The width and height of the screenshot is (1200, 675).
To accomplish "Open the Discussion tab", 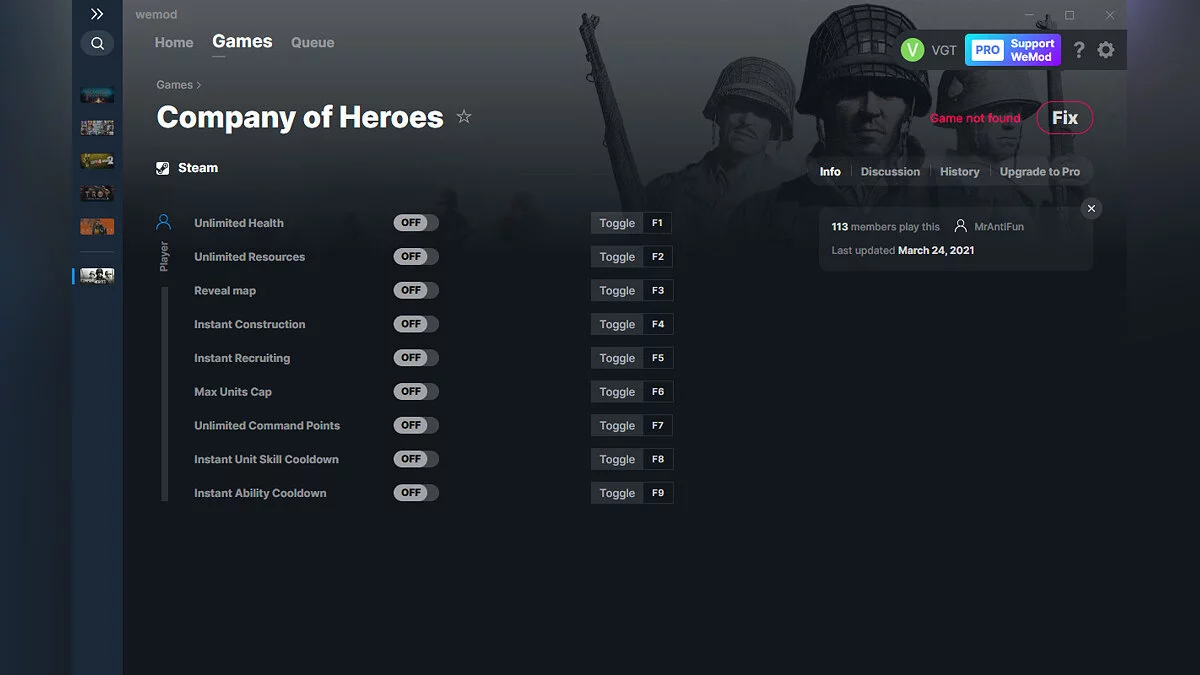I will 890,172.
